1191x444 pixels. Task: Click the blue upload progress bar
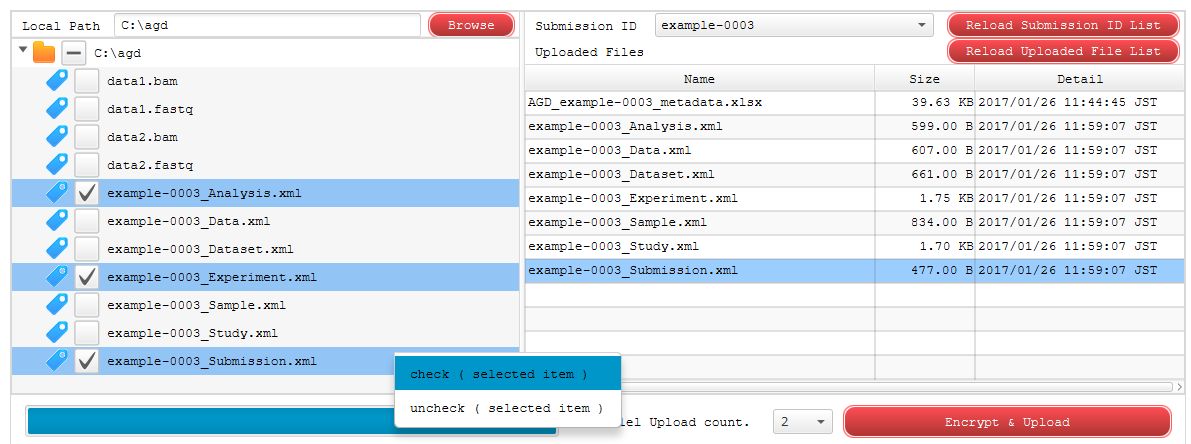click(210, 422)
